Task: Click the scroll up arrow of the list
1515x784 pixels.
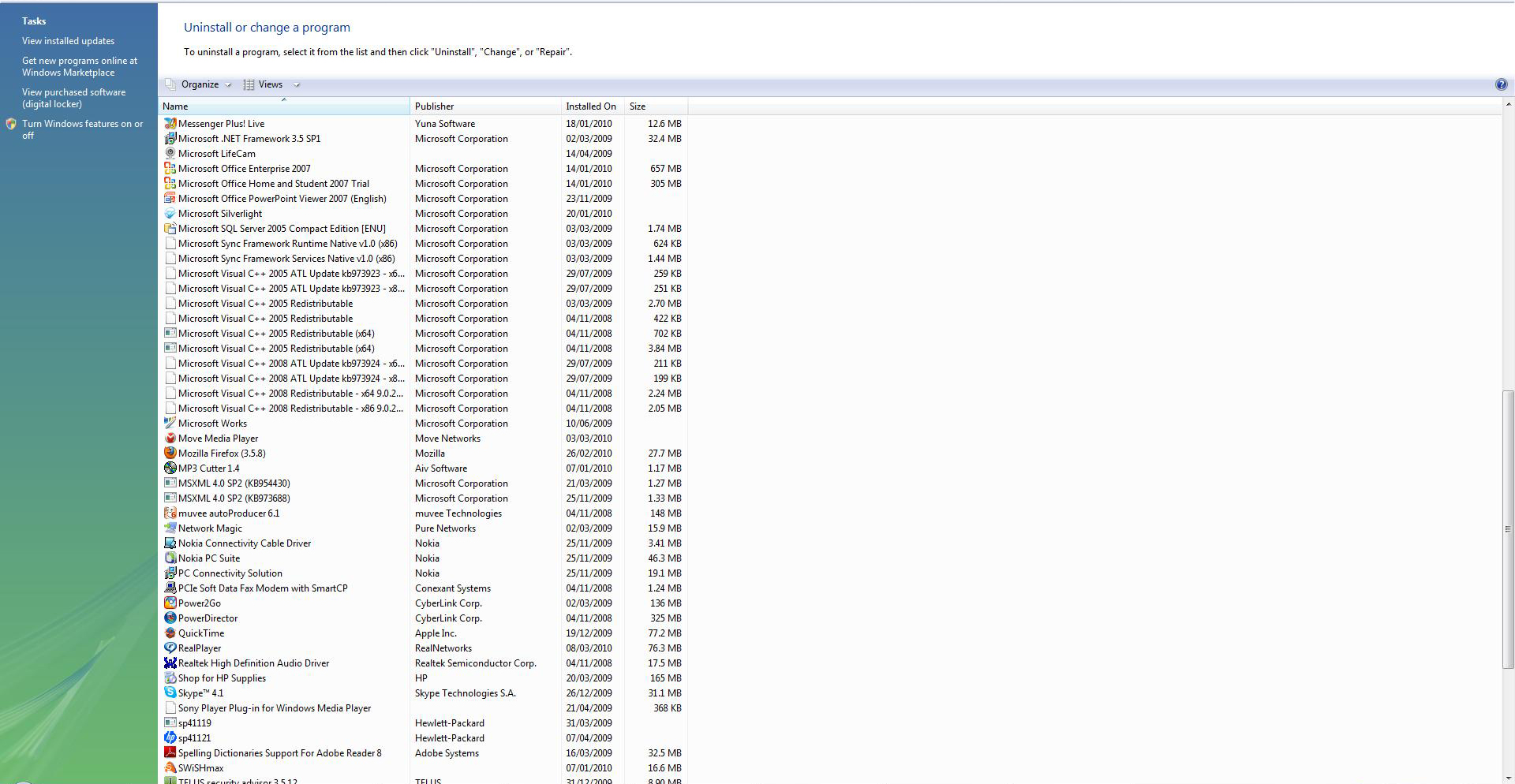Action: click(x=1508, y=104)
